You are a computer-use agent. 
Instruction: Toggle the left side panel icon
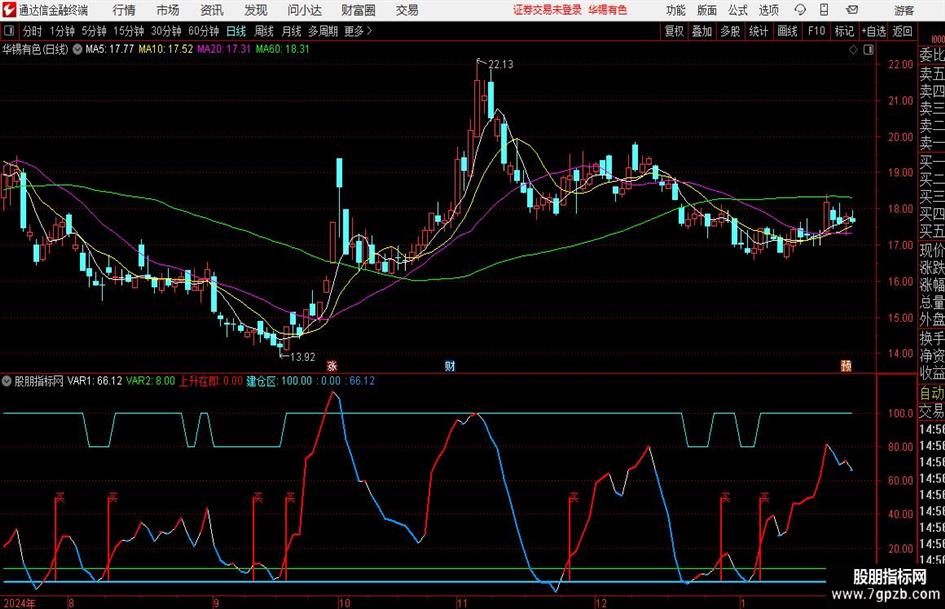9,31
